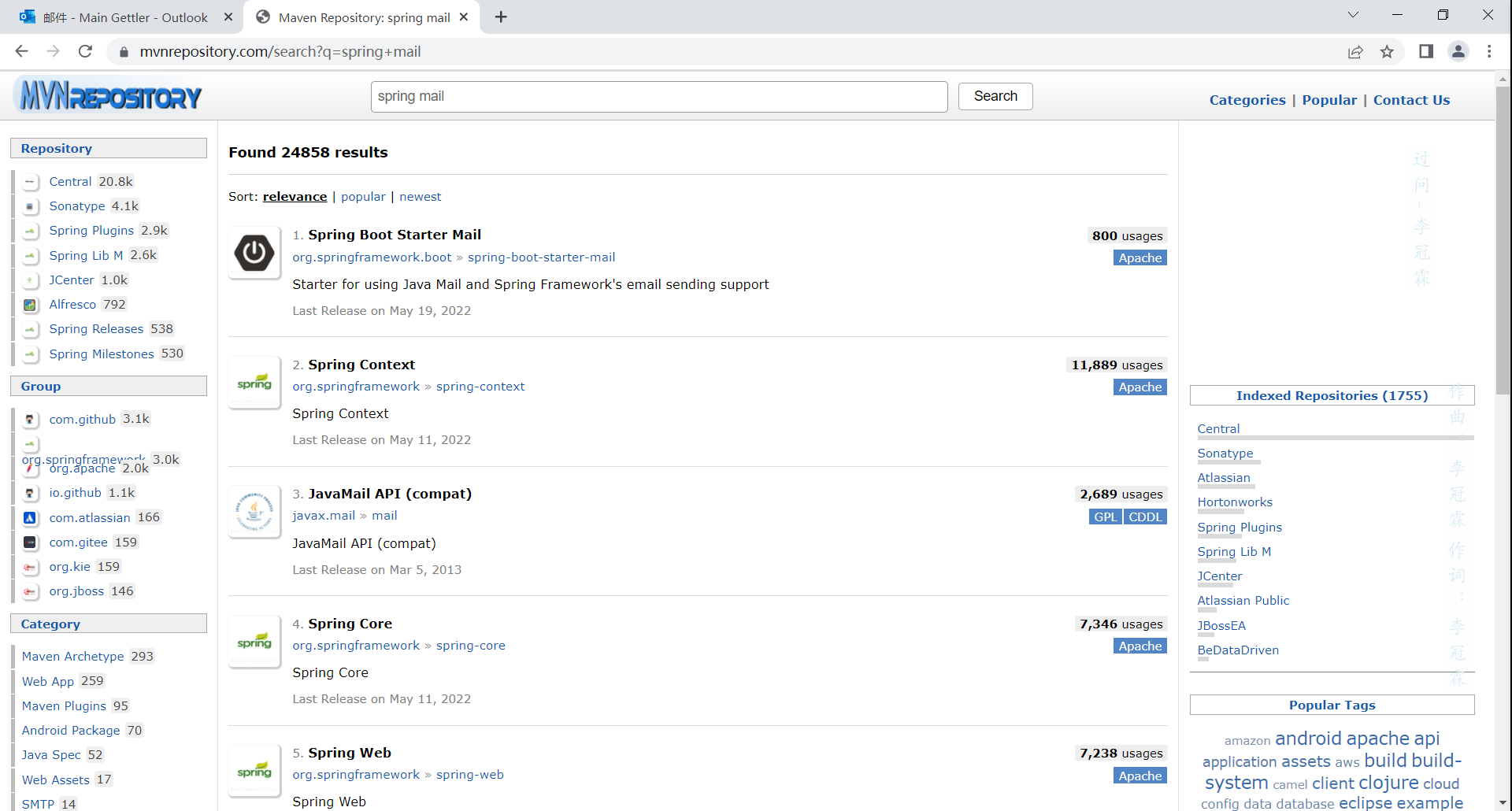1512x811 pixels.
Task: Sort results by popular
Action: [x=363, y=197]
